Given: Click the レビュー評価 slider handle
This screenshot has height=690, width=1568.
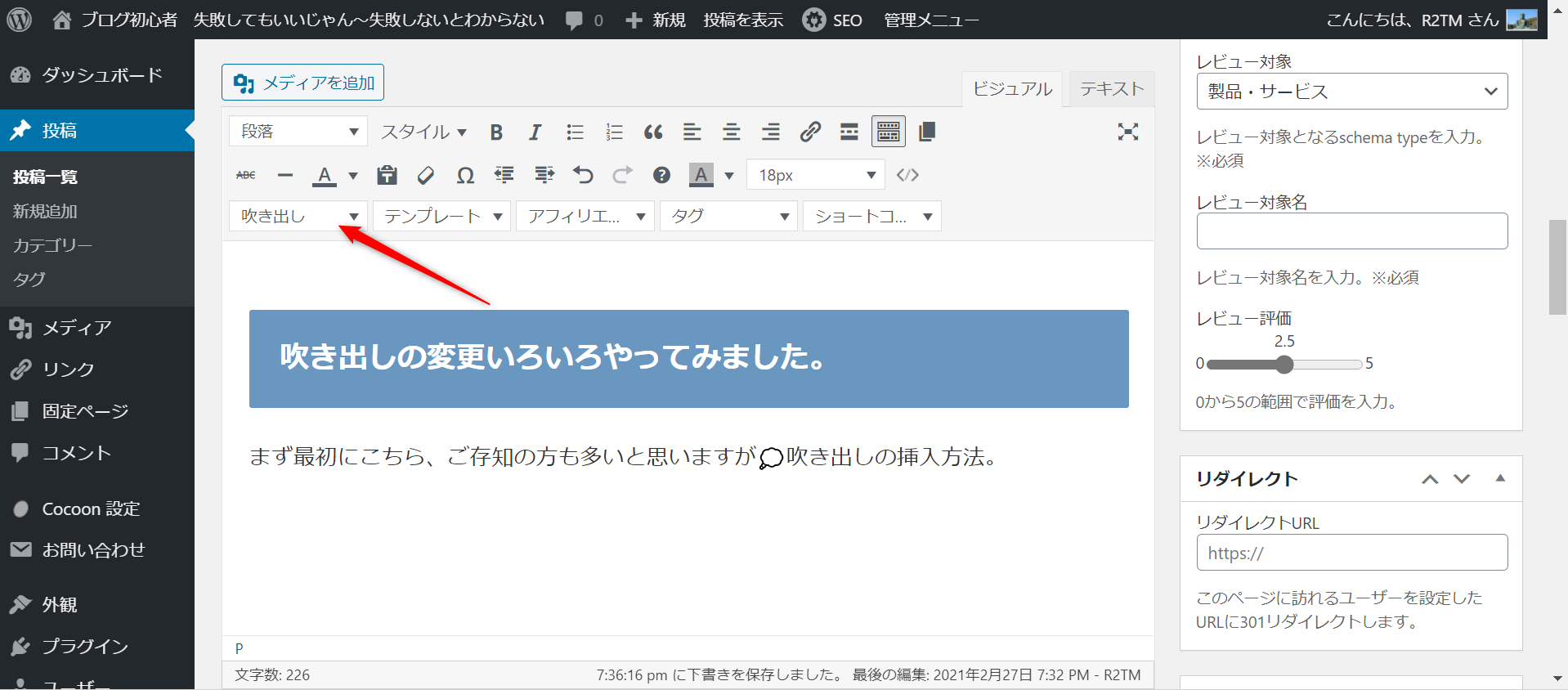Looking at the screenshot, I should coord(1284,365).
